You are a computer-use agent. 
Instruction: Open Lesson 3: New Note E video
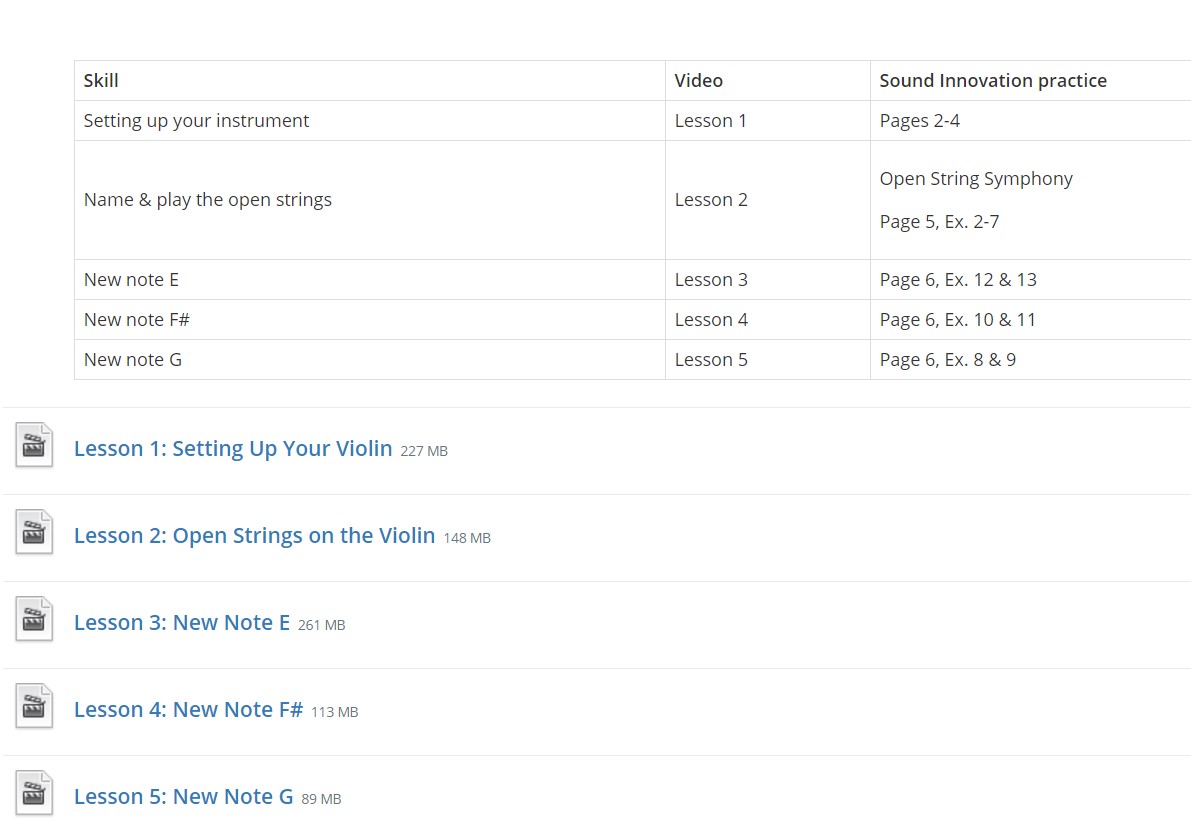tap(182, 623)
